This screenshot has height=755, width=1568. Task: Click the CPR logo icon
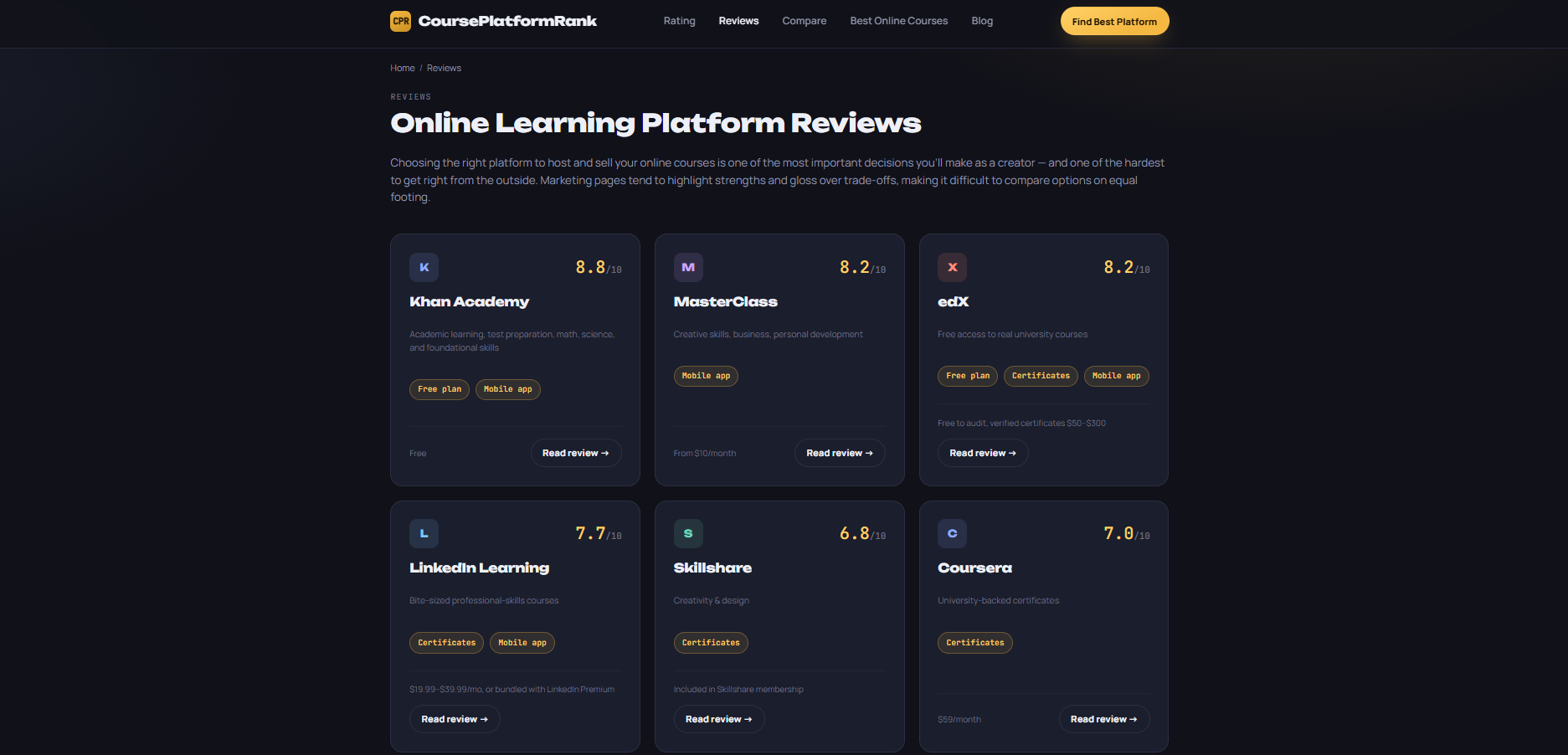[400, 21]
